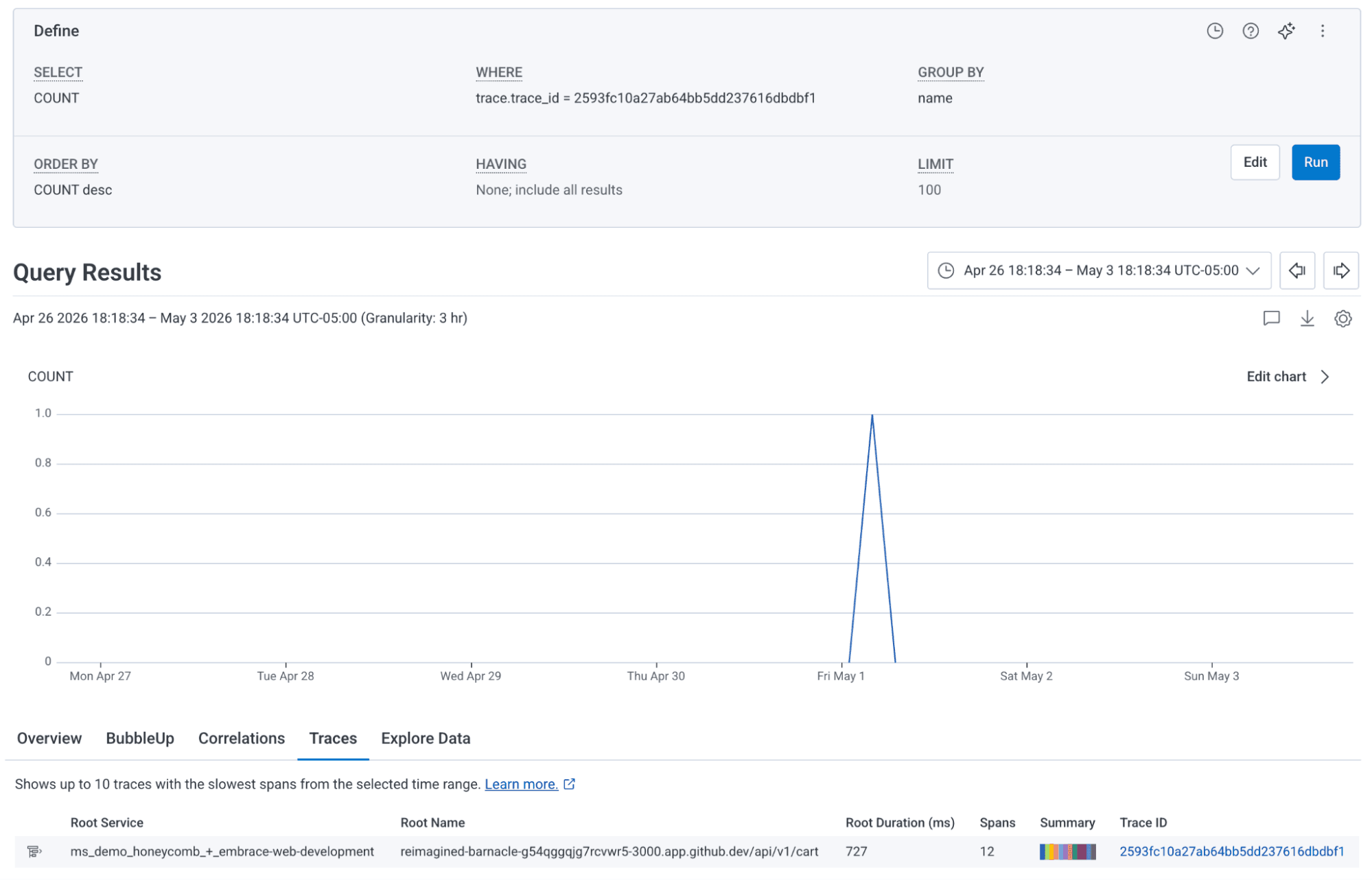Open the AI query assistant sparkle icon

[x=1286, y=31]
